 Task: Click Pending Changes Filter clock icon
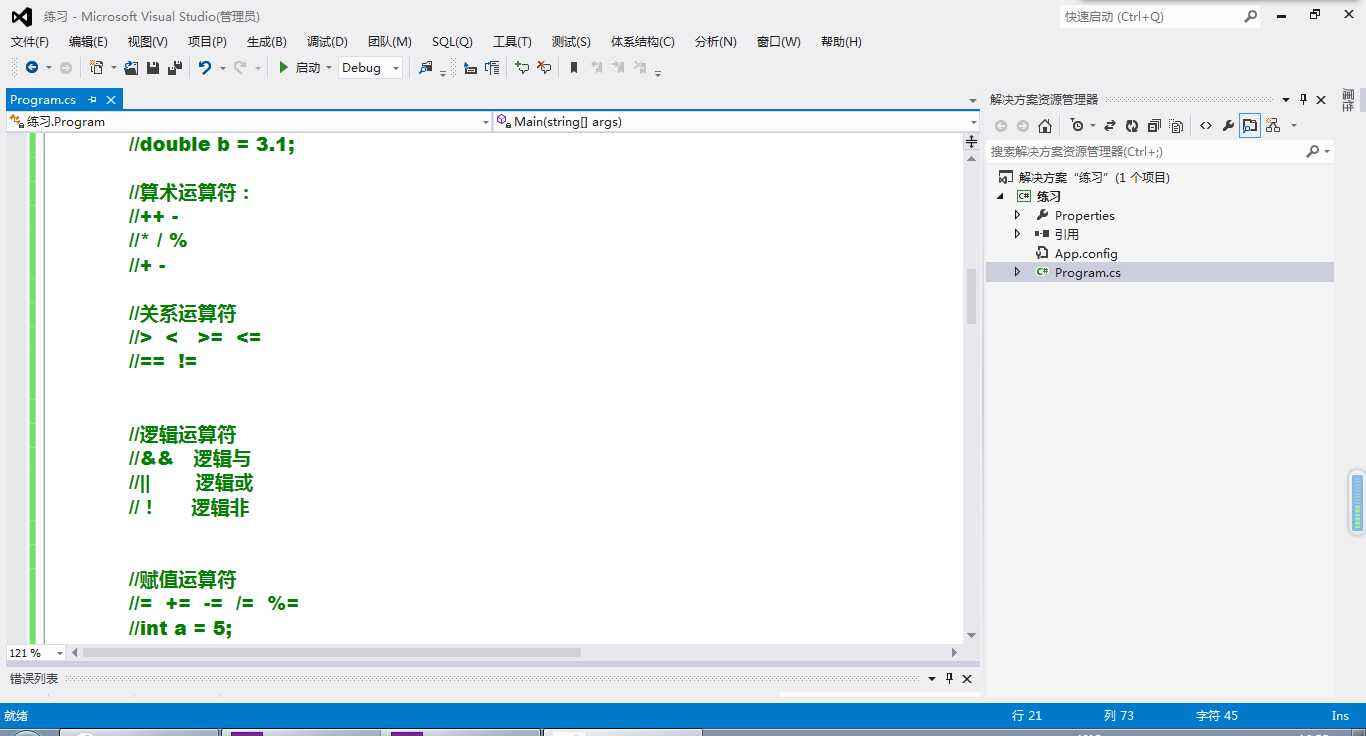pos(1077,126)
